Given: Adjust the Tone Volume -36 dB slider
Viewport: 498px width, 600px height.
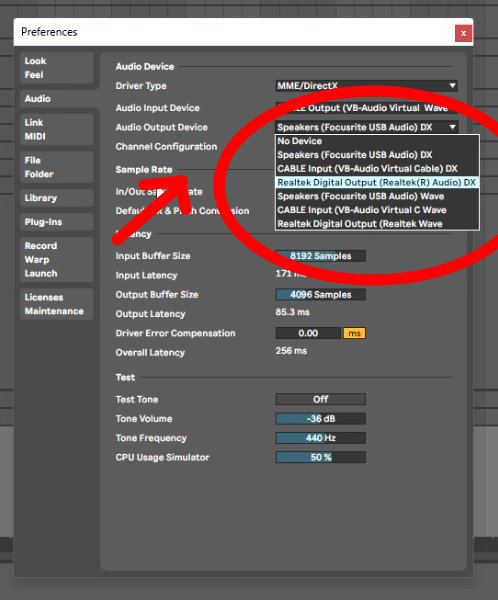Looking at the screenshot, I should click(320, 418).
